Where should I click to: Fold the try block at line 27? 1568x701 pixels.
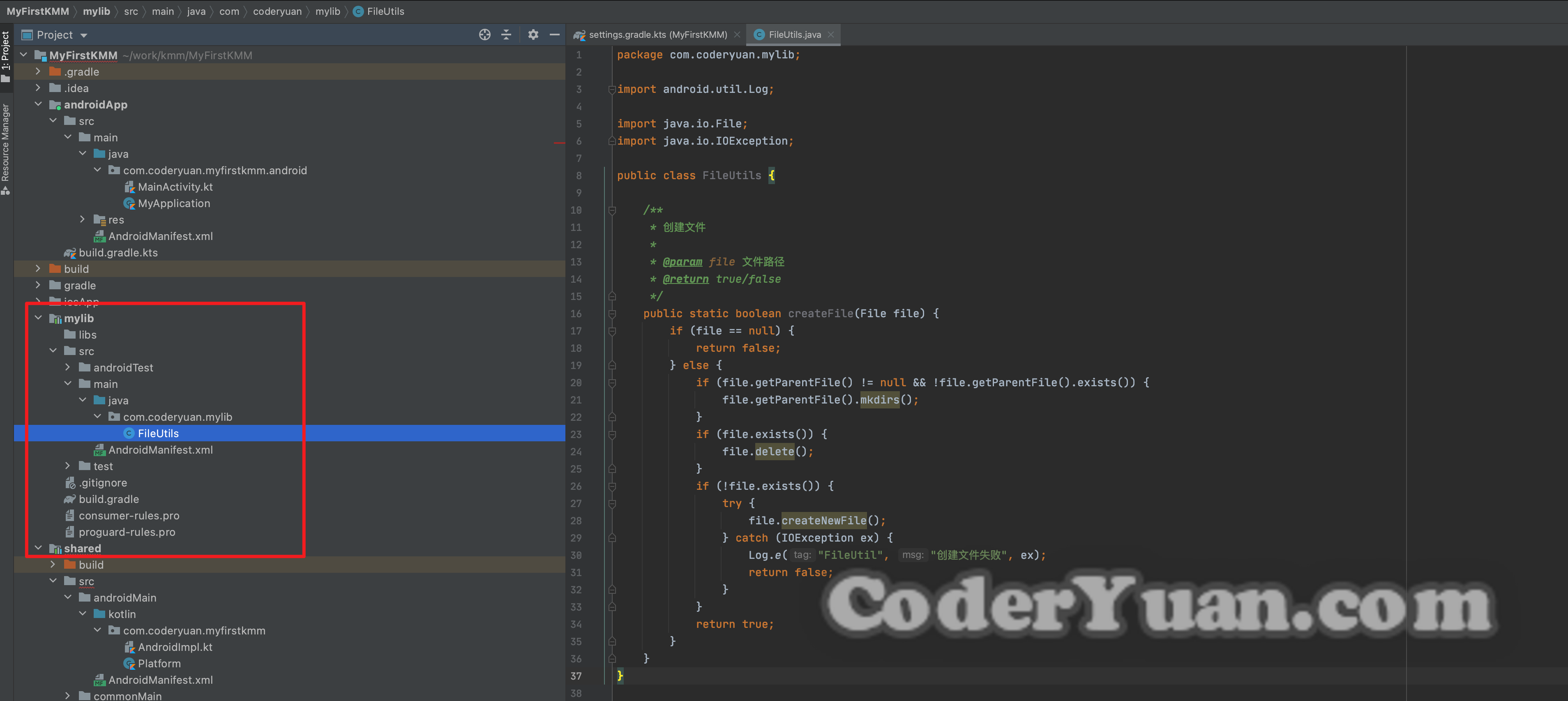click(x=612, y=504)
